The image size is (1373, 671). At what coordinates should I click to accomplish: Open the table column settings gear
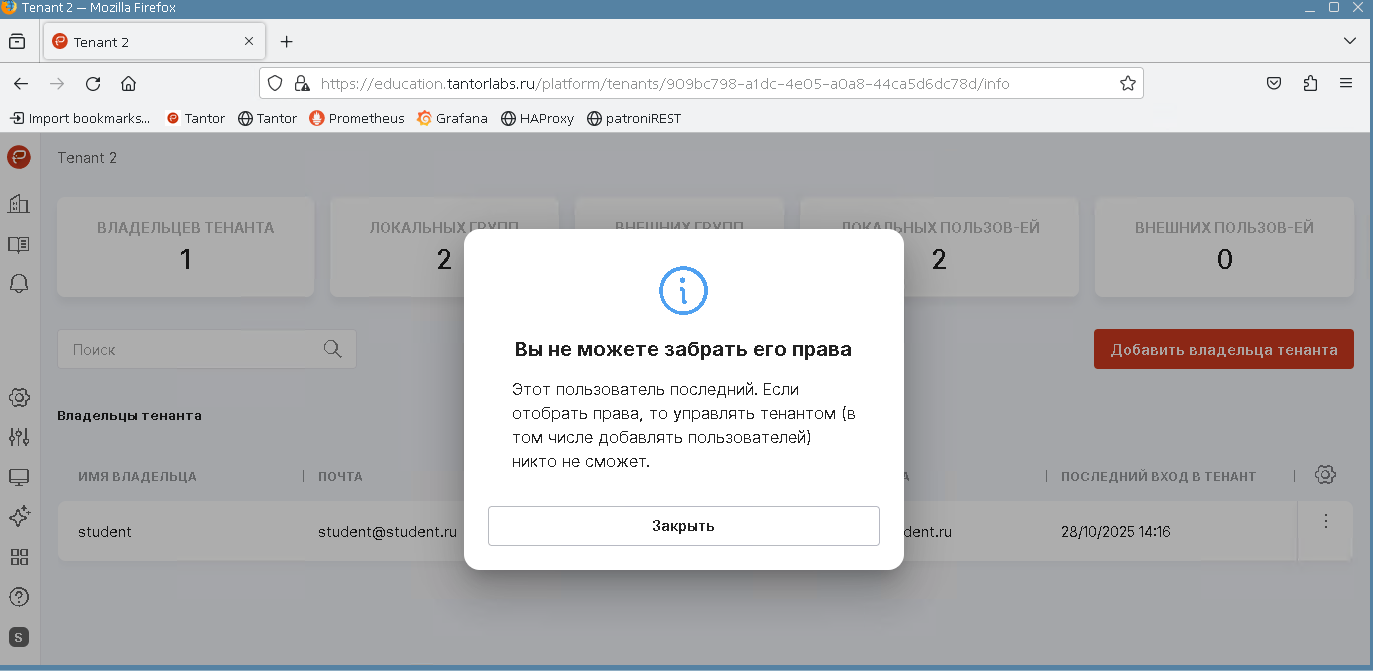(1325, 475)
